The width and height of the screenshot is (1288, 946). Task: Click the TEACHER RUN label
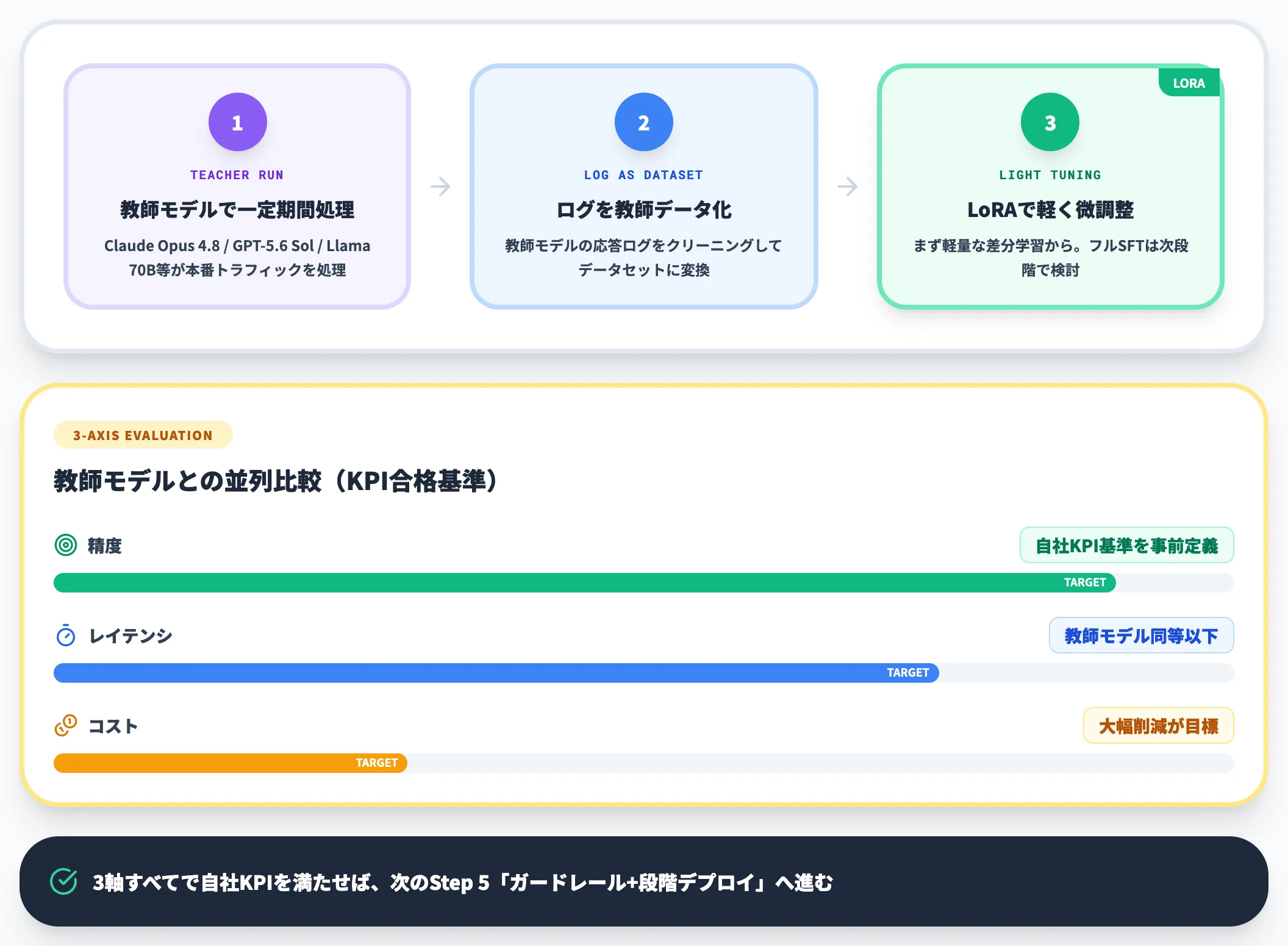click(x=237, y=175)
